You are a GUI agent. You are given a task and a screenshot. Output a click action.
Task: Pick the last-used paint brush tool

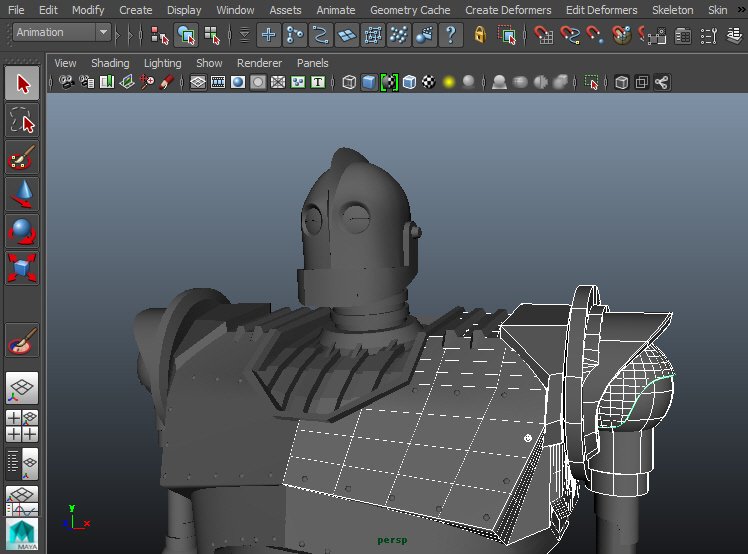(22, 340)
